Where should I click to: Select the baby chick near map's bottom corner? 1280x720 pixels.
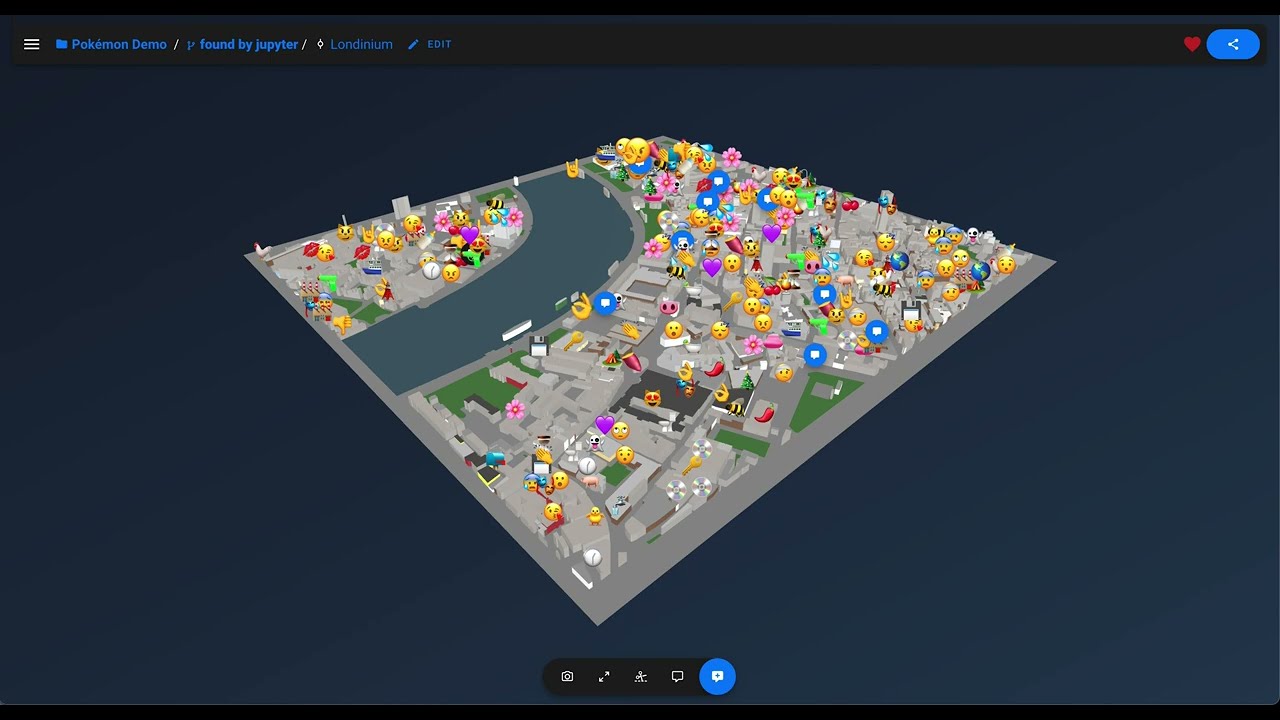tap(595, 516)
